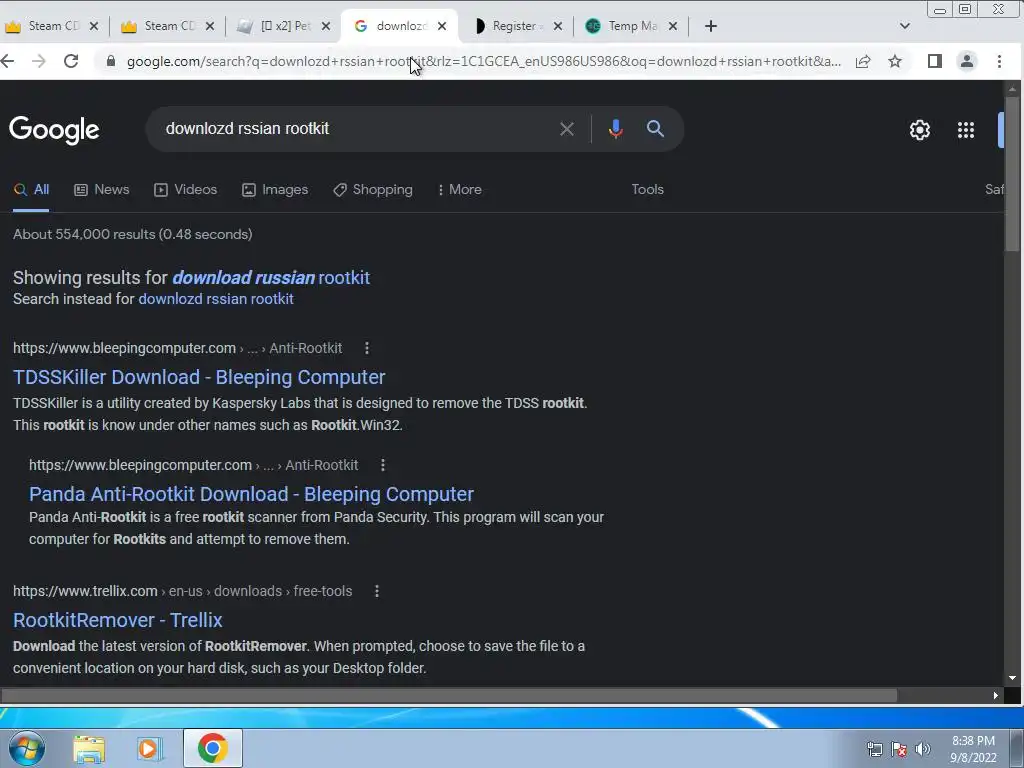The image size is (1024, 768).
Task: Open the search Tools options
Action: [x=647, y=189]
